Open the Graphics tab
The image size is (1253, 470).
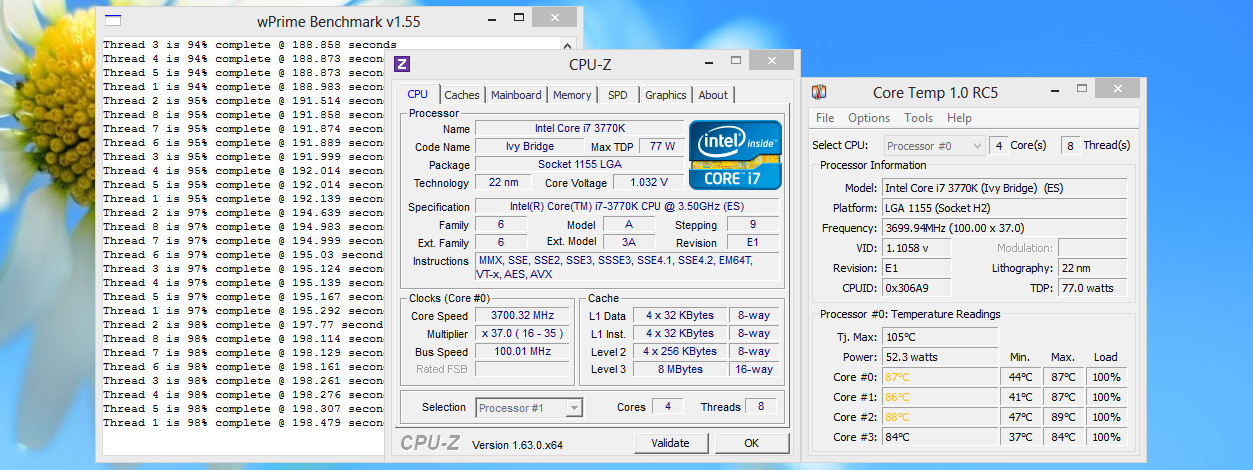665,95
